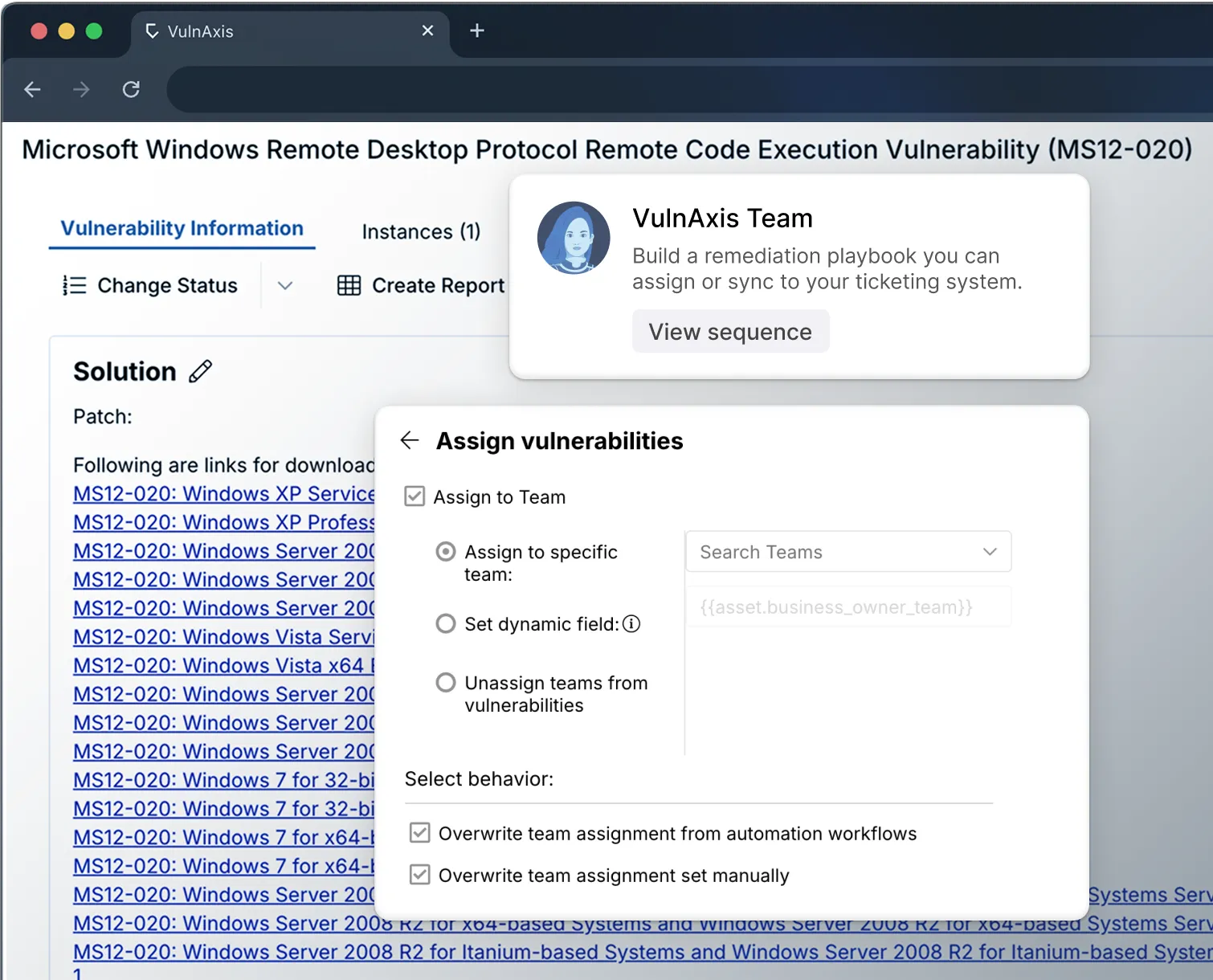Click the VulnAxis tab favicon
1213x980 pixels.
152,31
